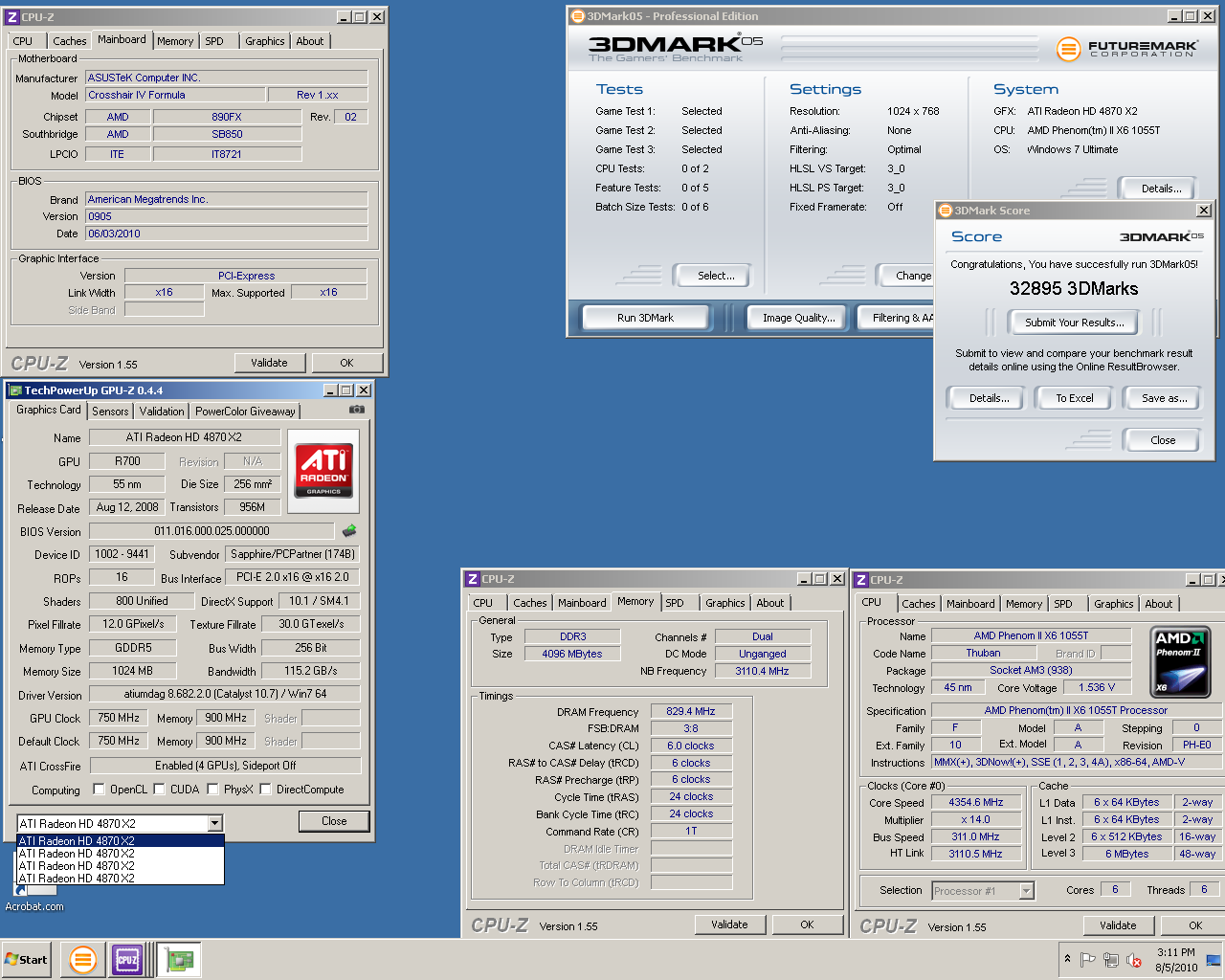The width and height of the screenshot is (1225, 980).
Task: Click OK in the Memory CPU-Z window
Action: tap(807, 924)
